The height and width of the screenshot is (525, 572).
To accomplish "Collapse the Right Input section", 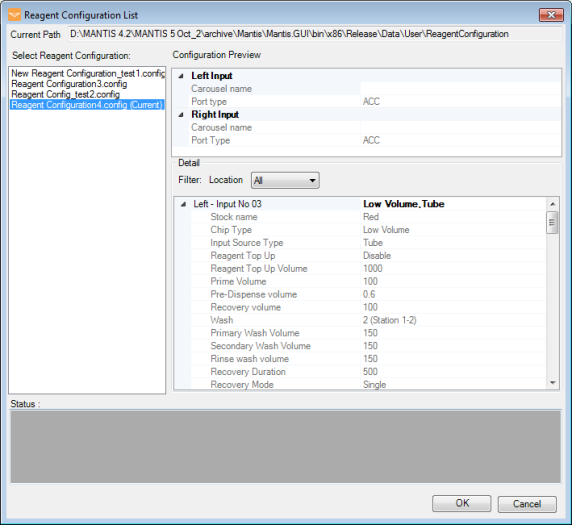I will coord(181,115).
